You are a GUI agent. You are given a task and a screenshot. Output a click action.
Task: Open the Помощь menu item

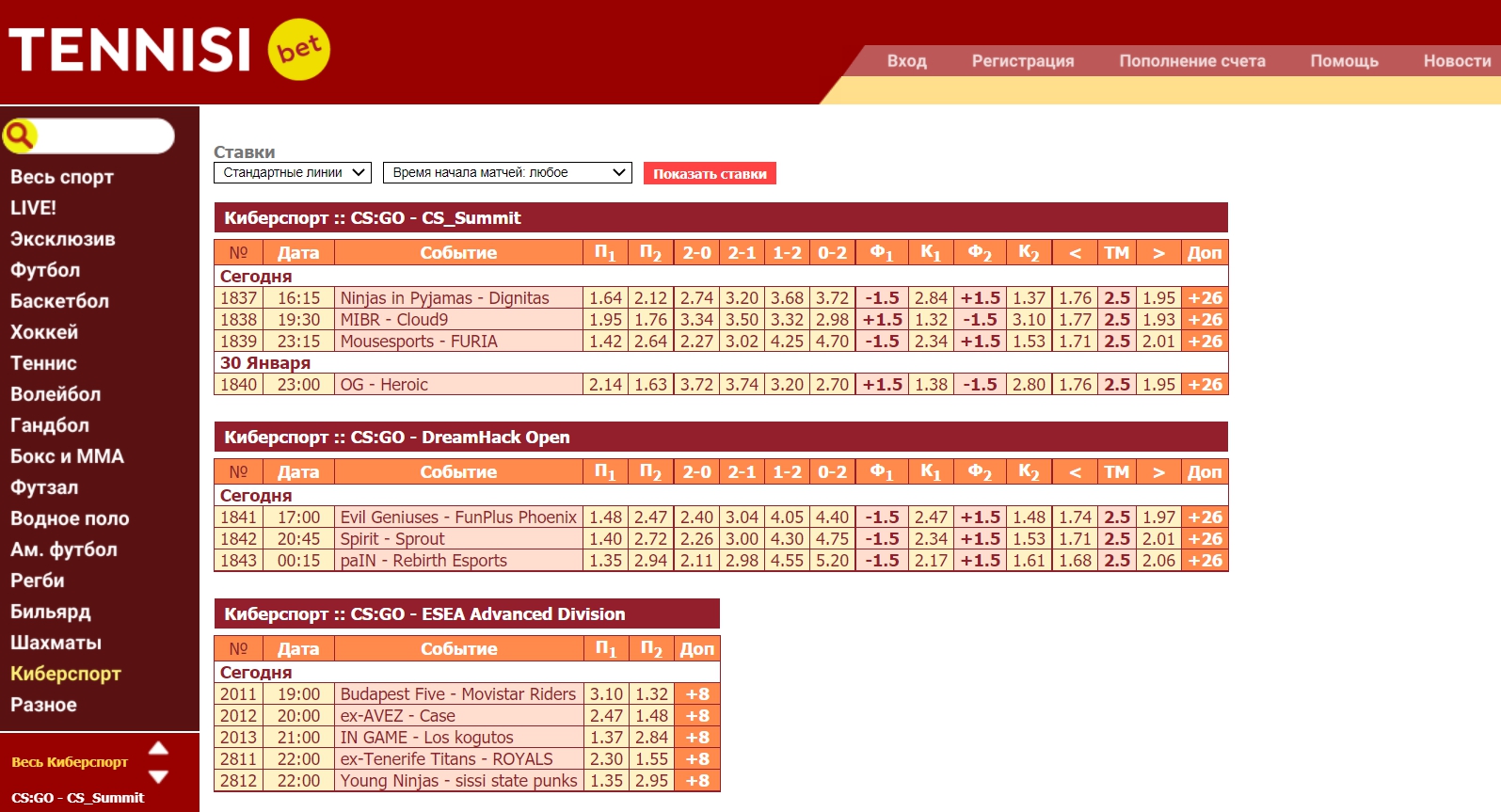click(1344, 61)
